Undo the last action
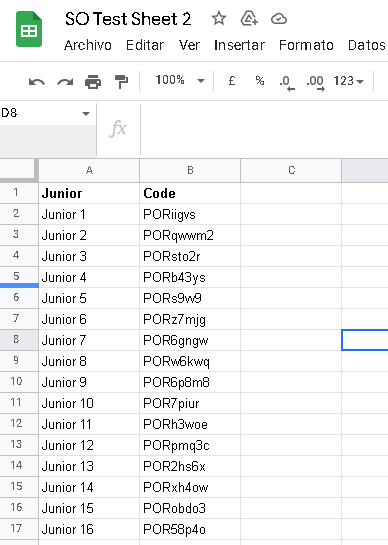Screen dimensions: 388x545 click(37, 82)
